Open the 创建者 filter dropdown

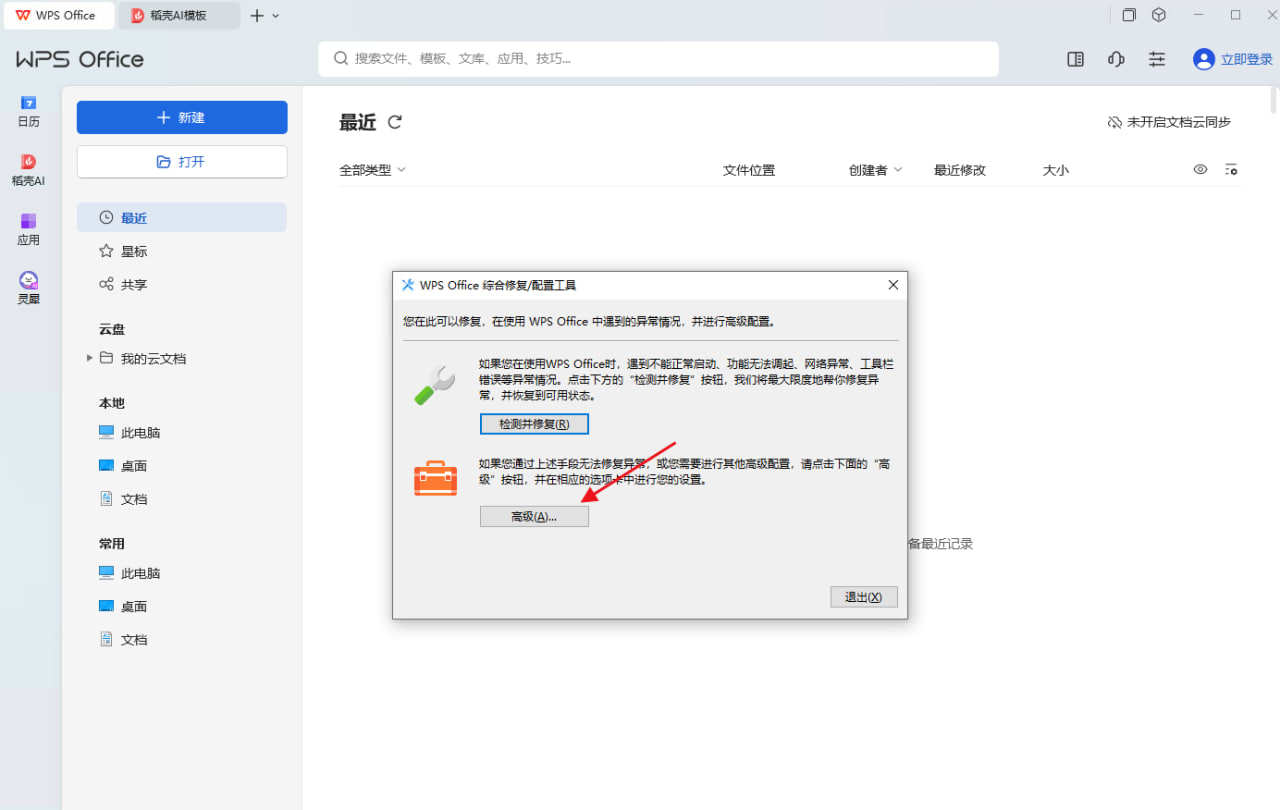[876, 170]
